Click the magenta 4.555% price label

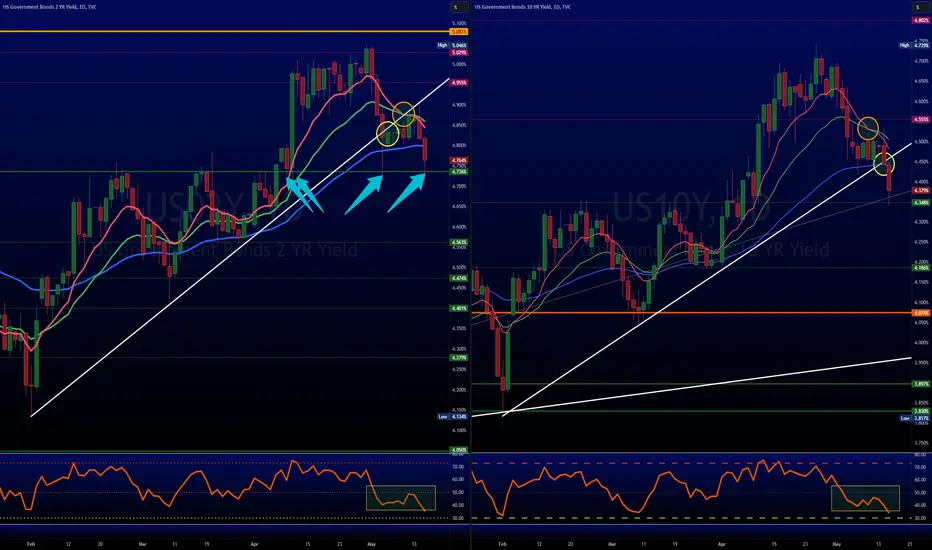click(x=921, y=120)
